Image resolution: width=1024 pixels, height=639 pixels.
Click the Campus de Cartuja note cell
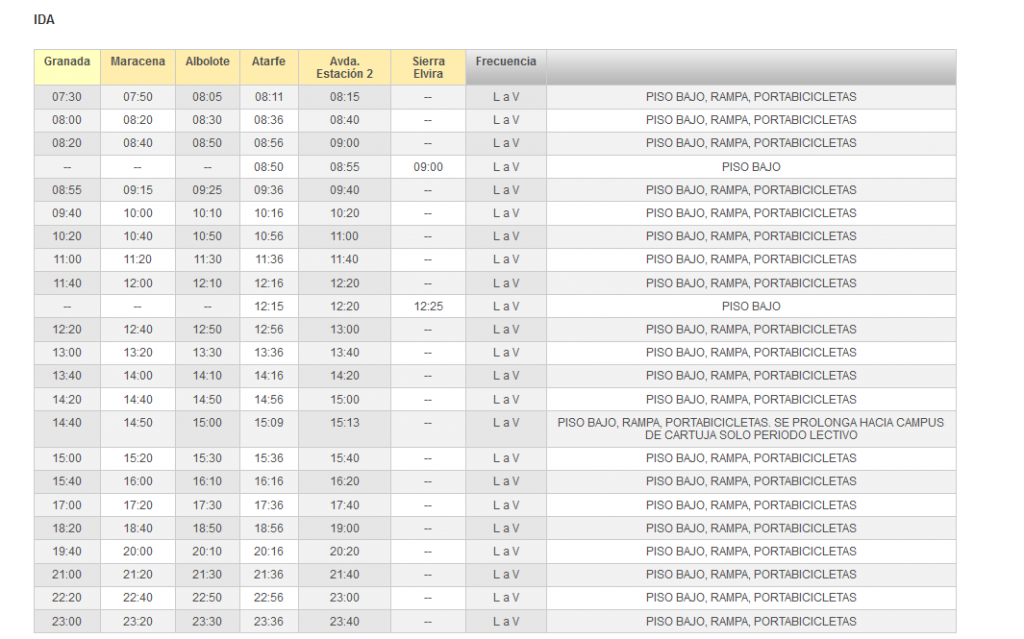click(x=750, y=429)
